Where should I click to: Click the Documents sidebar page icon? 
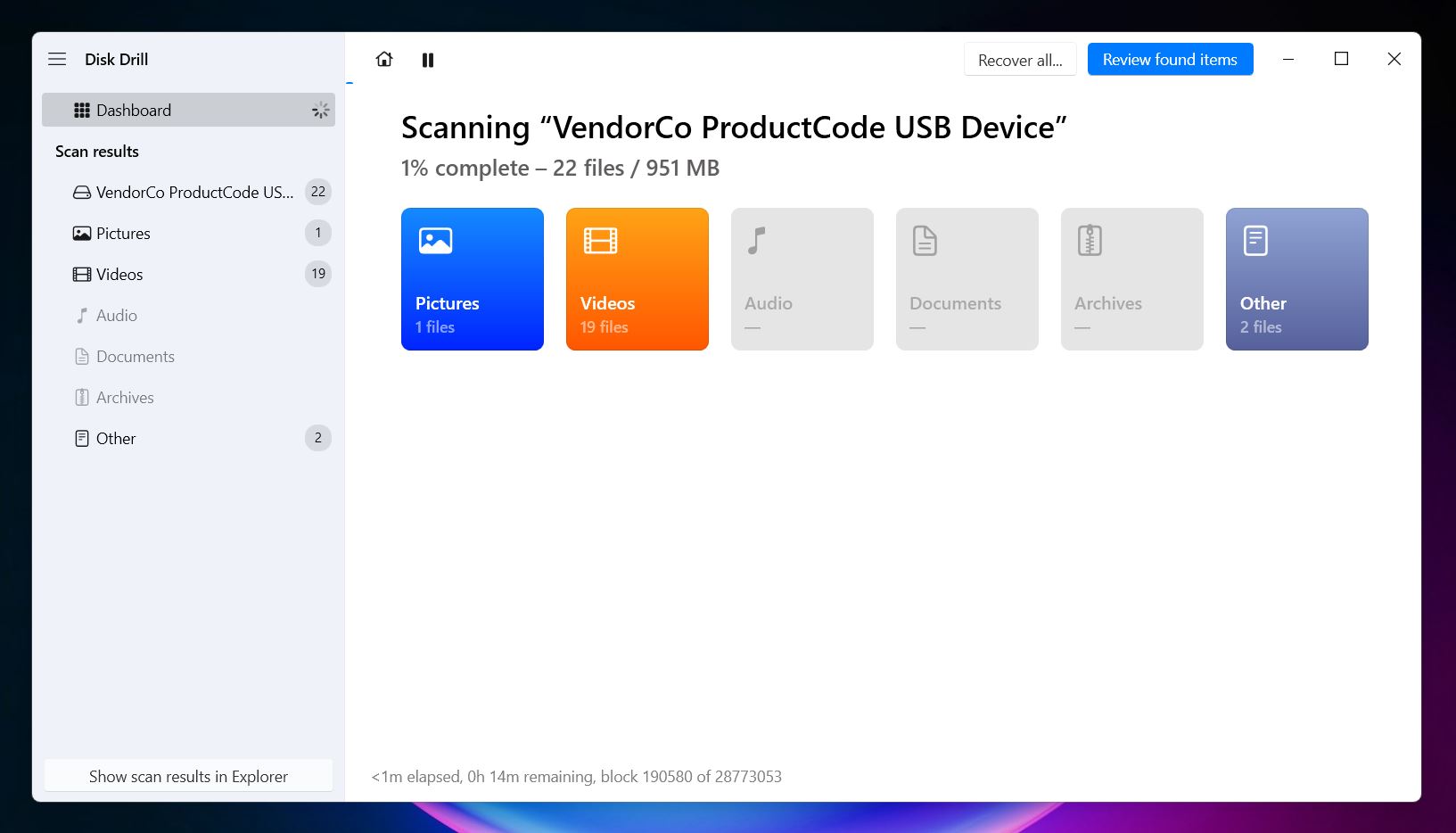(x=82, y=356)
